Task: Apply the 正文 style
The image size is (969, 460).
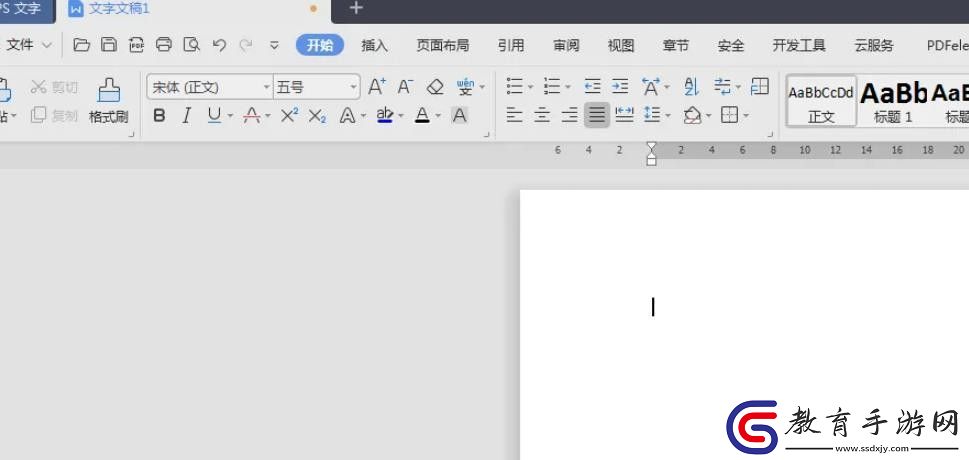Action: [821, 101]
